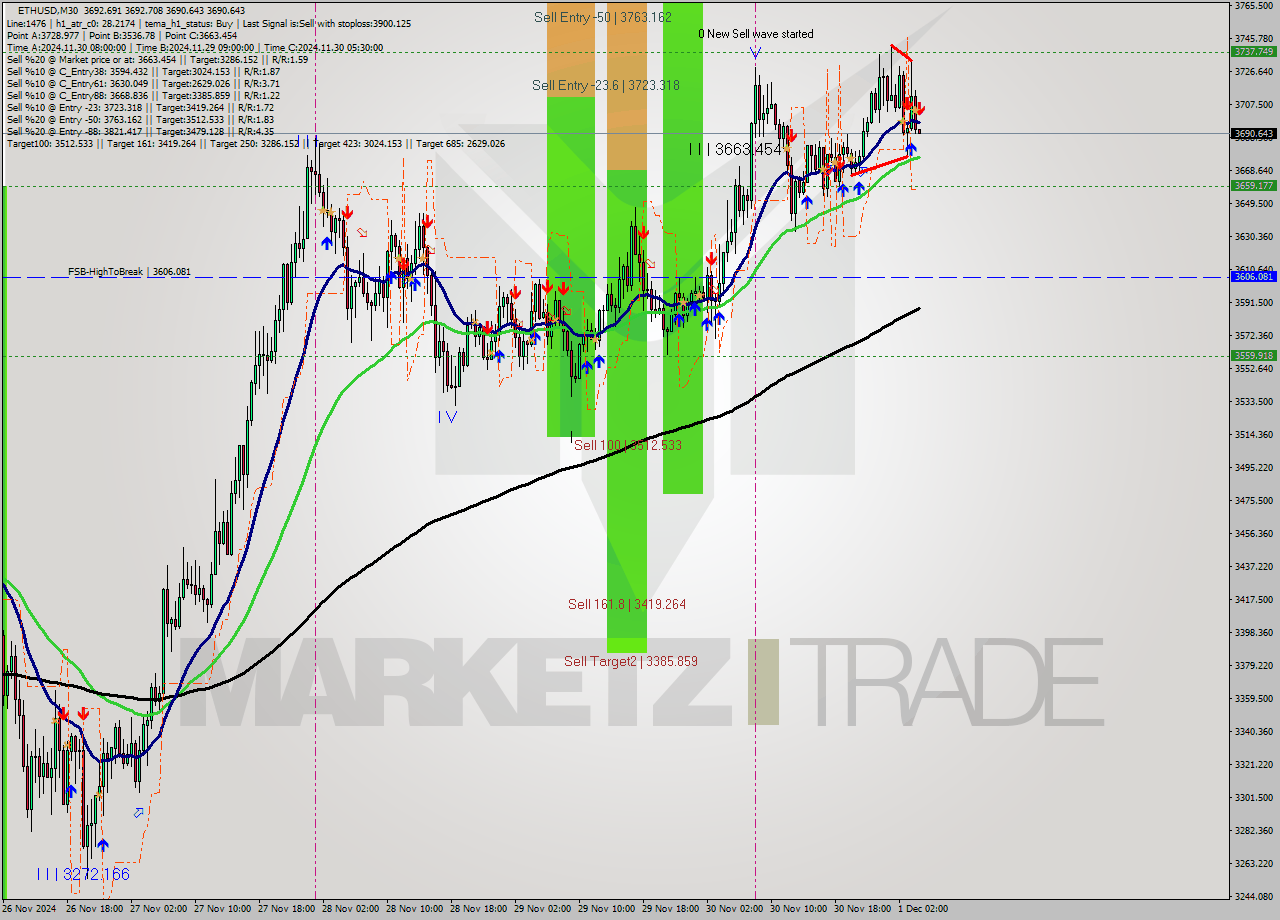Click the '29 Nov 18:00' time label
The image size is (1280, 920).
[673, 909]
